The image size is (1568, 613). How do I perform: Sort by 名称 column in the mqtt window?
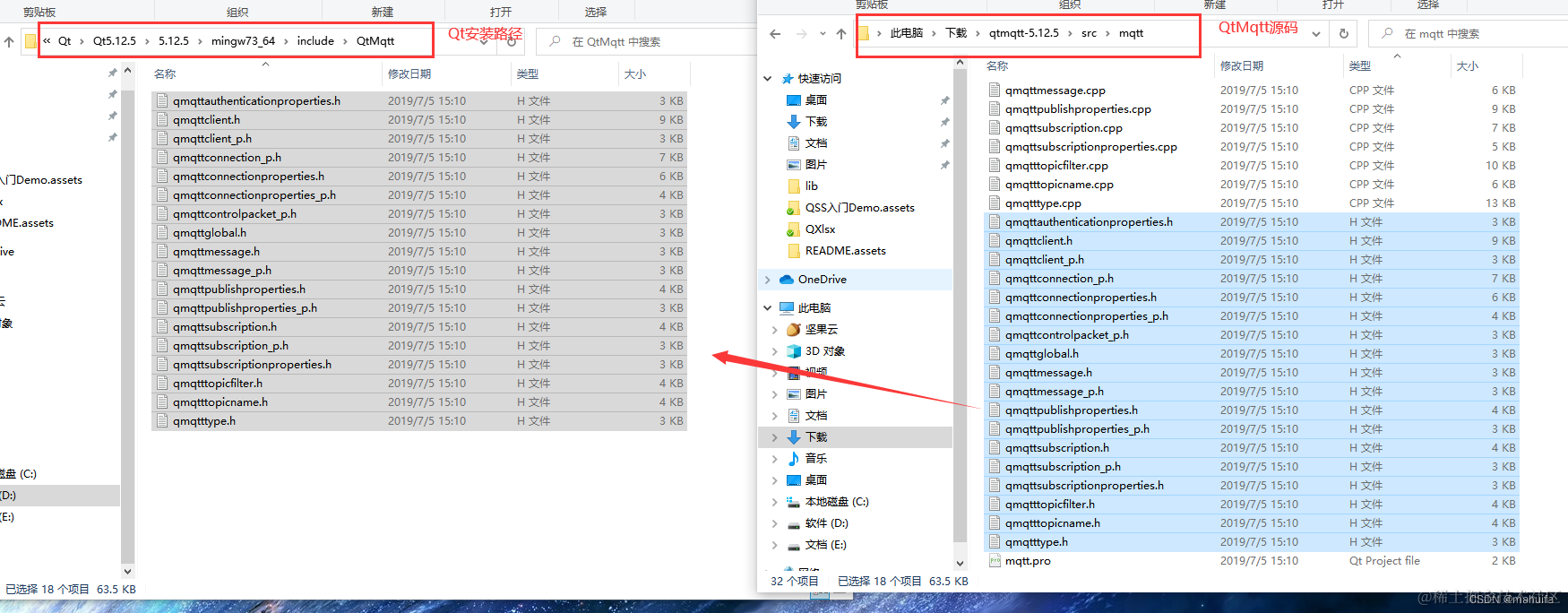[997, 66]
